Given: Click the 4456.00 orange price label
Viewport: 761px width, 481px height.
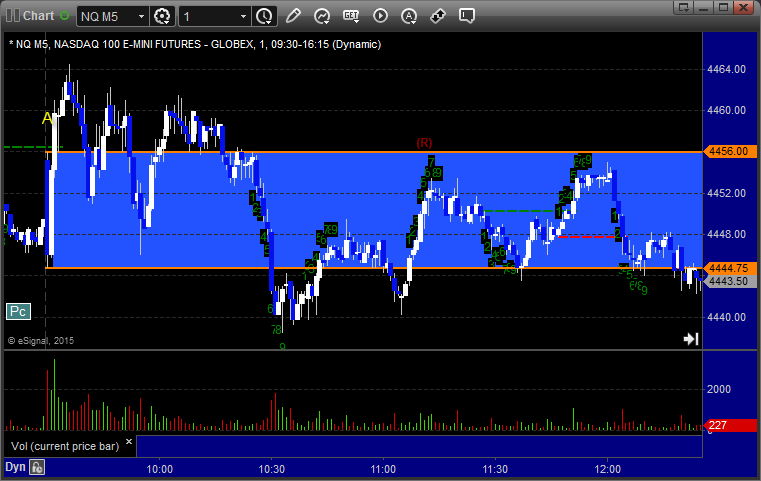Looking at the screenshot, I should (729, 151).
